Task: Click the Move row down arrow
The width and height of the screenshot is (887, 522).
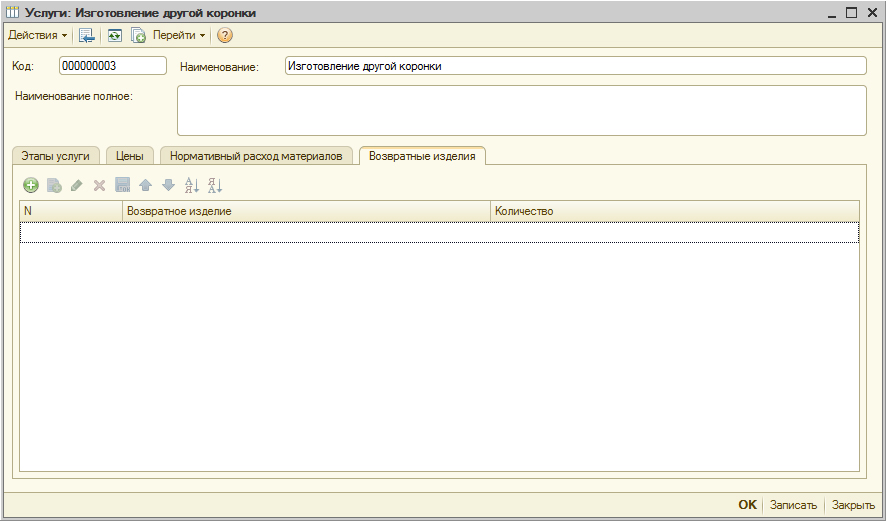Action: [x=168, y=185]
